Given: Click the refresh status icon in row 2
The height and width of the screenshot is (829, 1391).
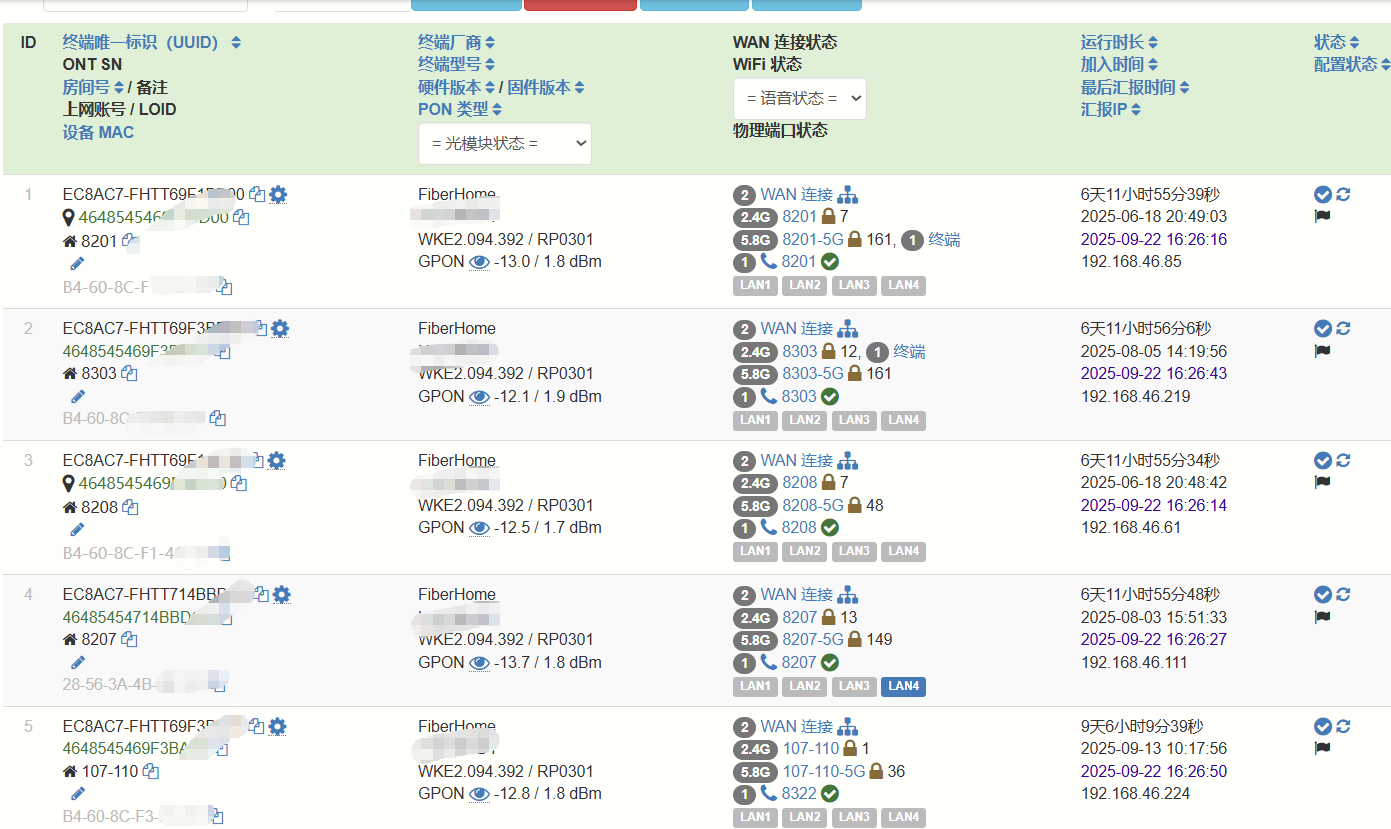Looking at the screenshot, I should pyautogui.click(x=1343, y=329).
